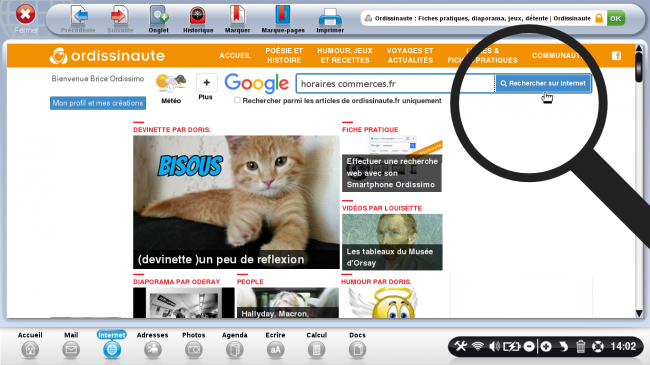This screenshot has height=365, width=650.
Task: Bookmark this page with Marquer
Action: tap(237, 19)
